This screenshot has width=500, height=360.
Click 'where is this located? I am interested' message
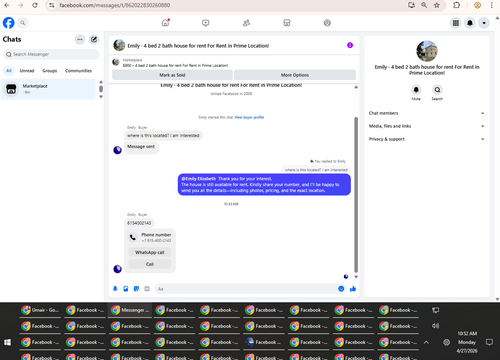tap(163, 136)
